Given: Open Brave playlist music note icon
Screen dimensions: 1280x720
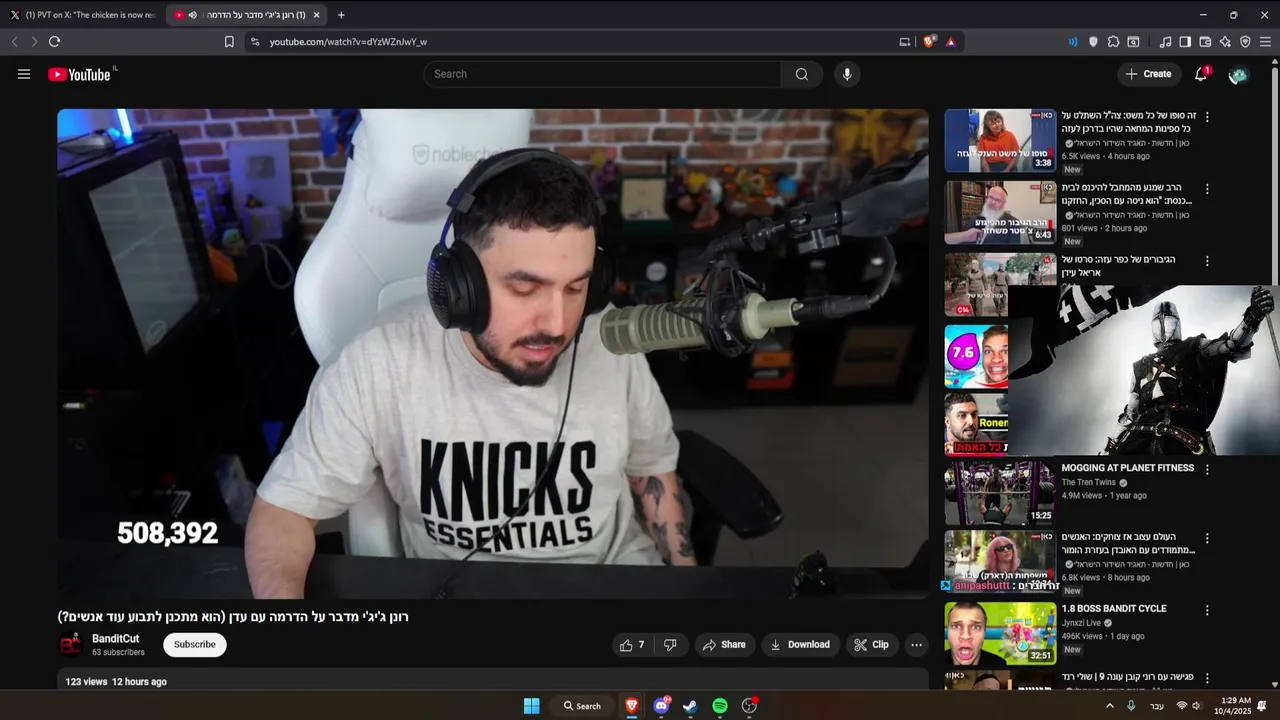Looking at the screenshot, I should [x=1165, y=42].
